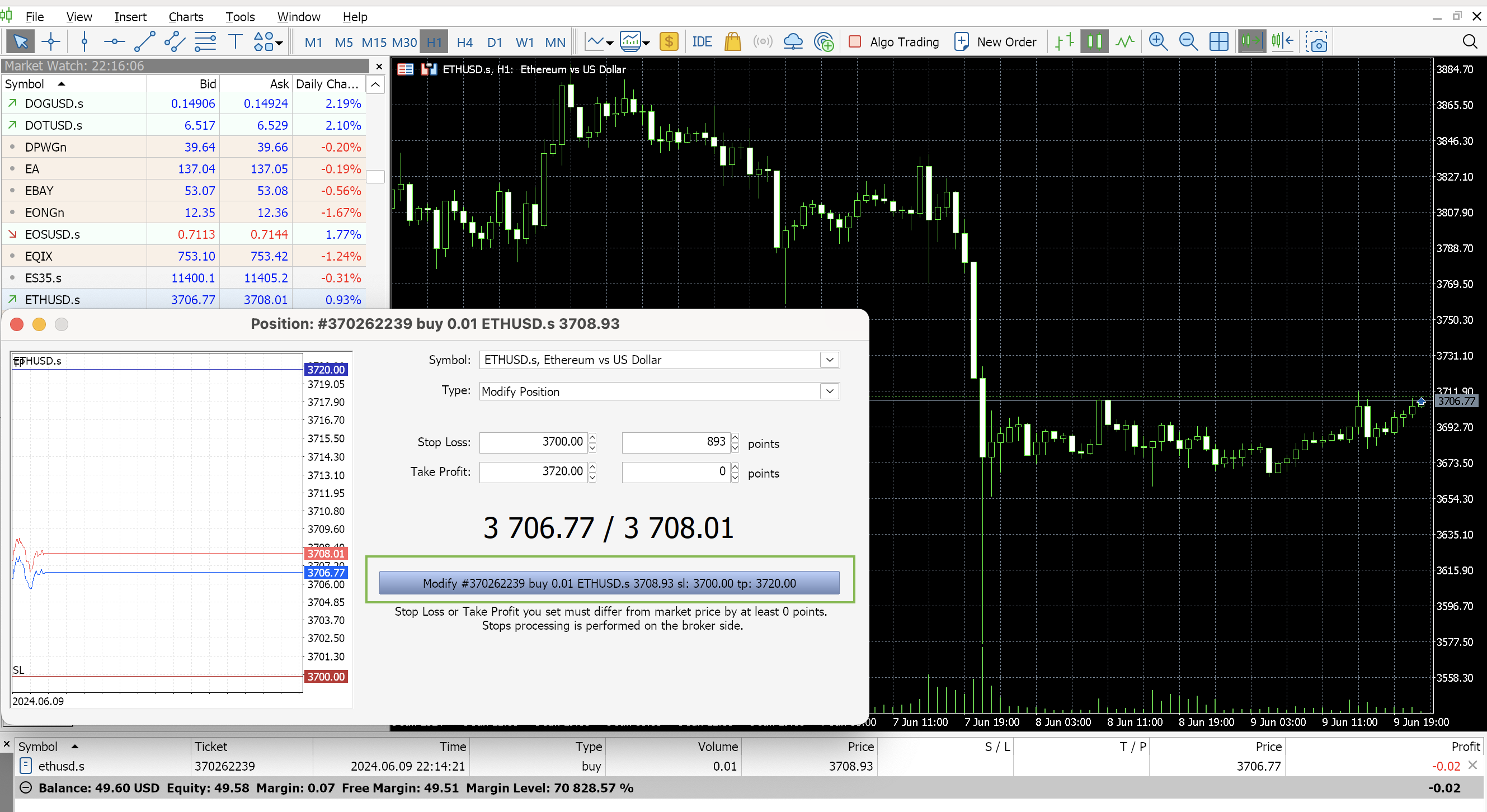Viewport: 1487px width, 812px height.
Task: Take a chart screenshot
Action: 1318,41
